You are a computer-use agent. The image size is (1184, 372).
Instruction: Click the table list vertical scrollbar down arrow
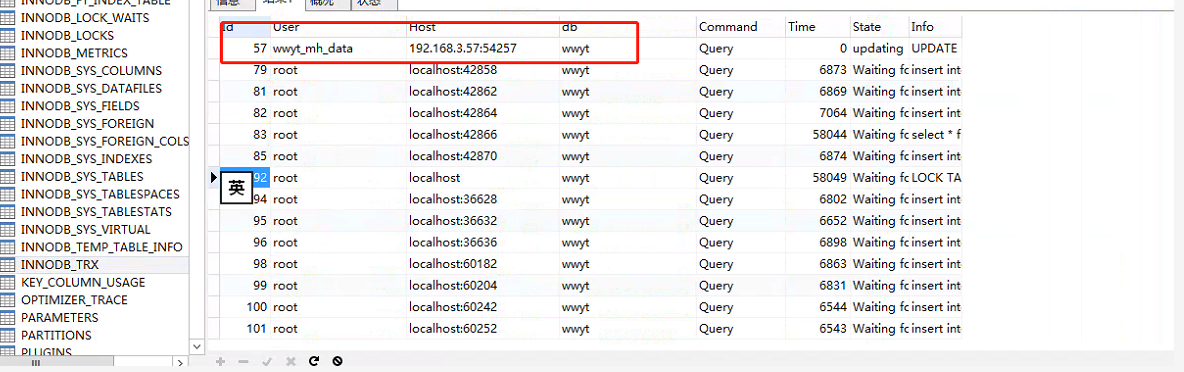(x=196, y=346)
